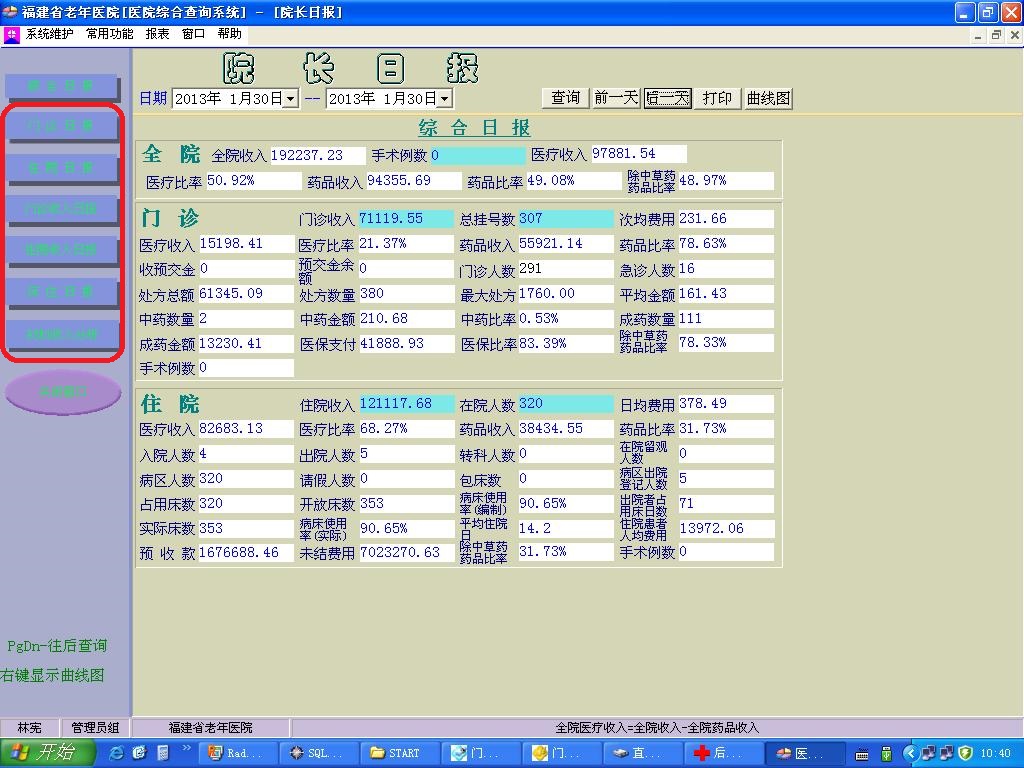Switch to the Rad... taskbar window
This screenshot has height=768, width=1024.
point(236,753)
